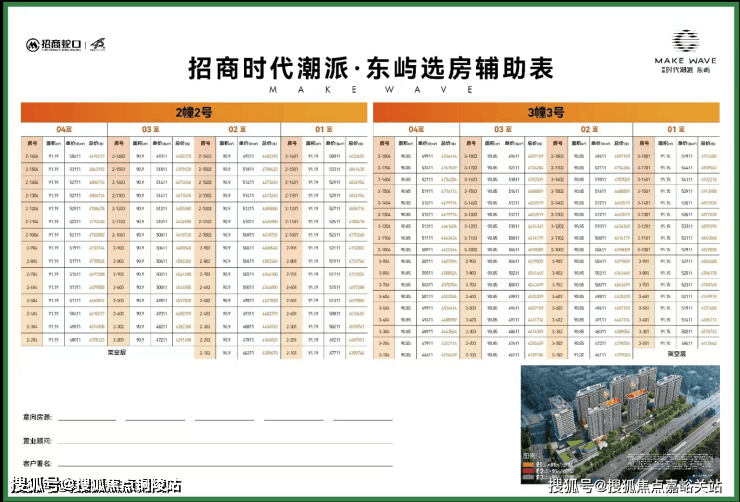Select room 2-1503 in 2幢2号
This screenshot has width=740, height=502.
pos(118,169)
